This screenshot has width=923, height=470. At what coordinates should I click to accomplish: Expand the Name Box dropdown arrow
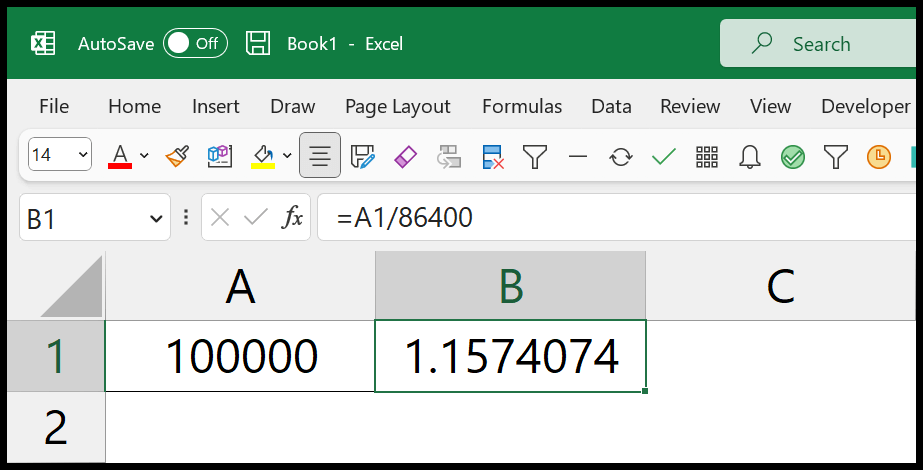156,219
